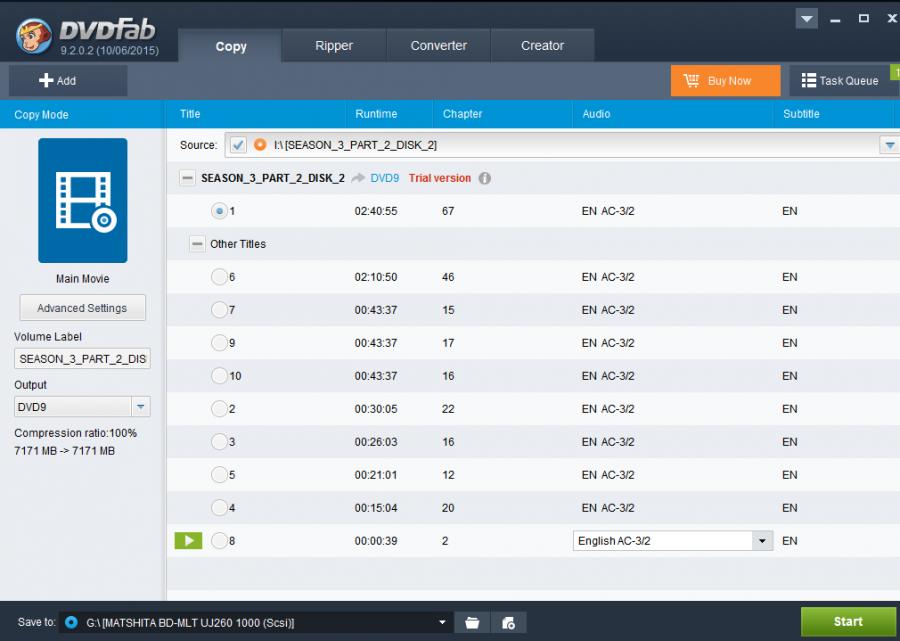Click the disc icon in Save to field
The width and height of the screenshot is (900, 641).
coord(71,622)
